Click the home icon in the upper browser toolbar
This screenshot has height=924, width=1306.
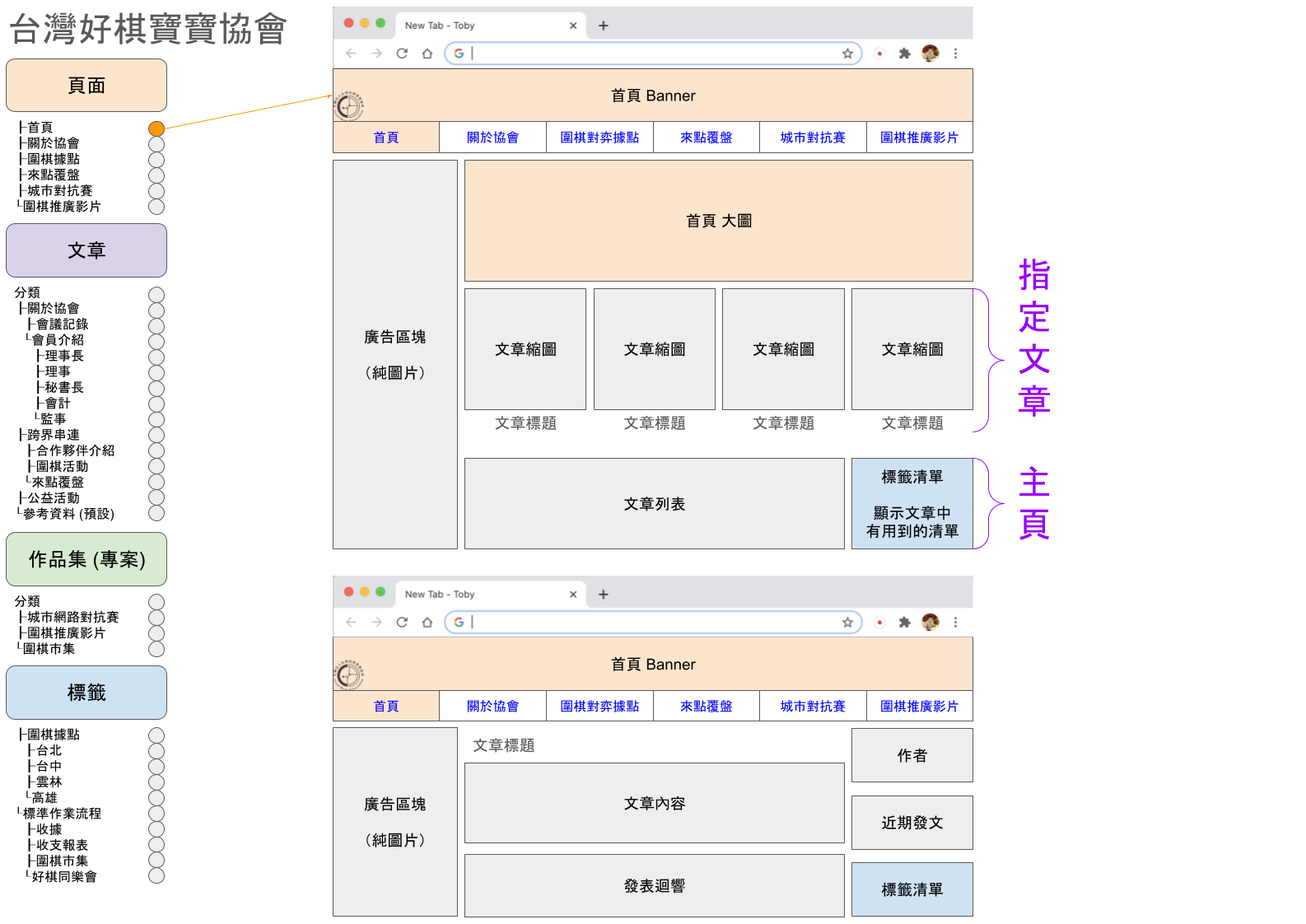point(427,54)
